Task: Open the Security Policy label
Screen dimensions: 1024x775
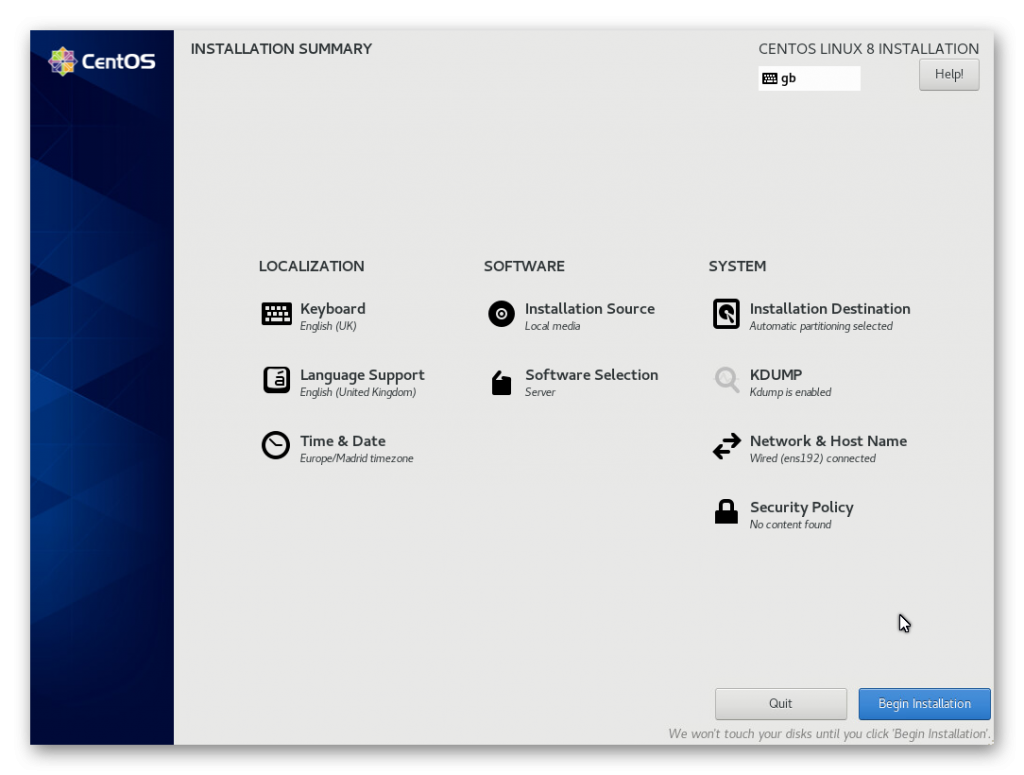Action: pyautogui.click(x=801, y=507)
